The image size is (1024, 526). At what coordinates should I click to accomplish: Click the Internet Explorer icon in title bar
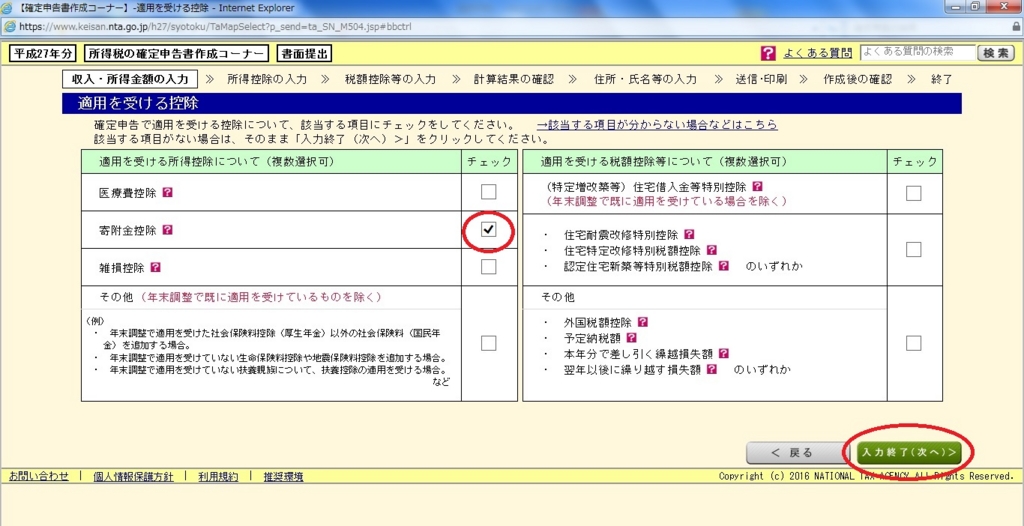[8, 8]
